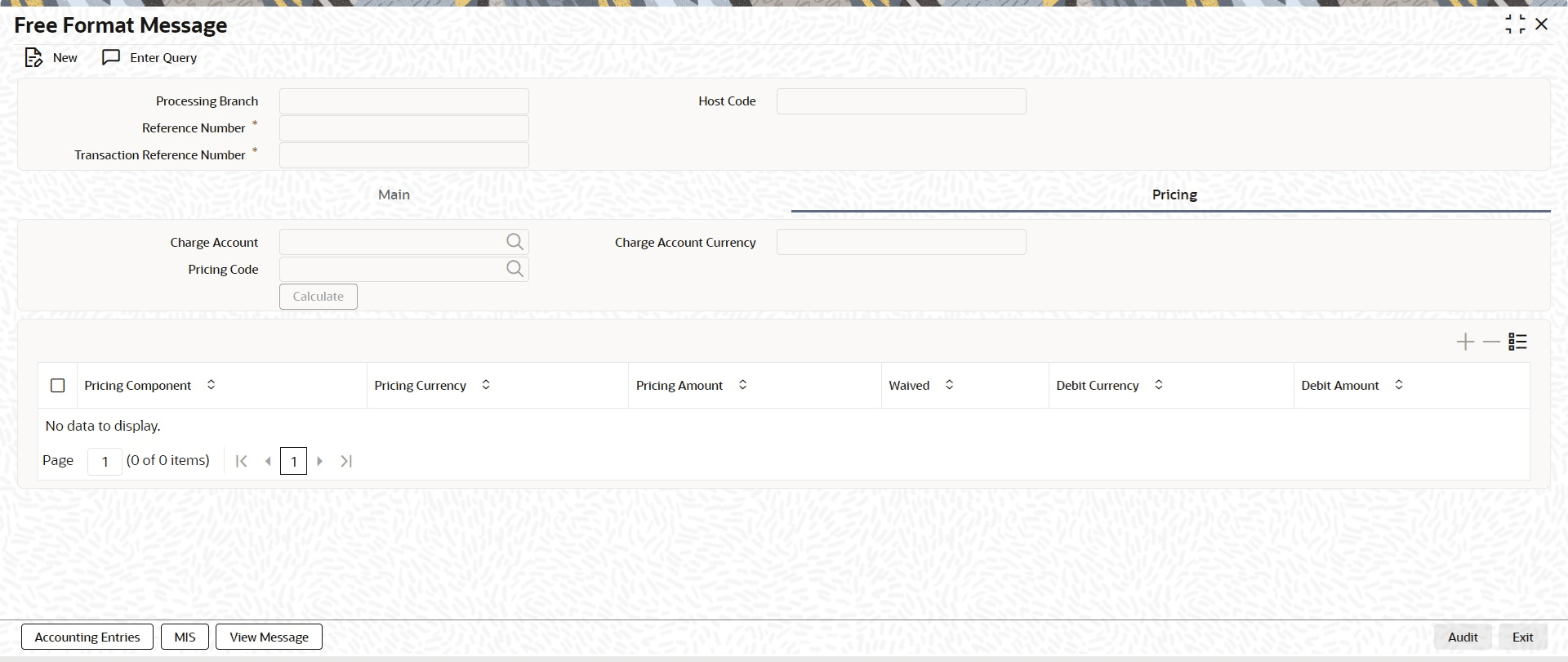Open single record view list icon
1568x662 pixels.
(x=1517, y=342)
